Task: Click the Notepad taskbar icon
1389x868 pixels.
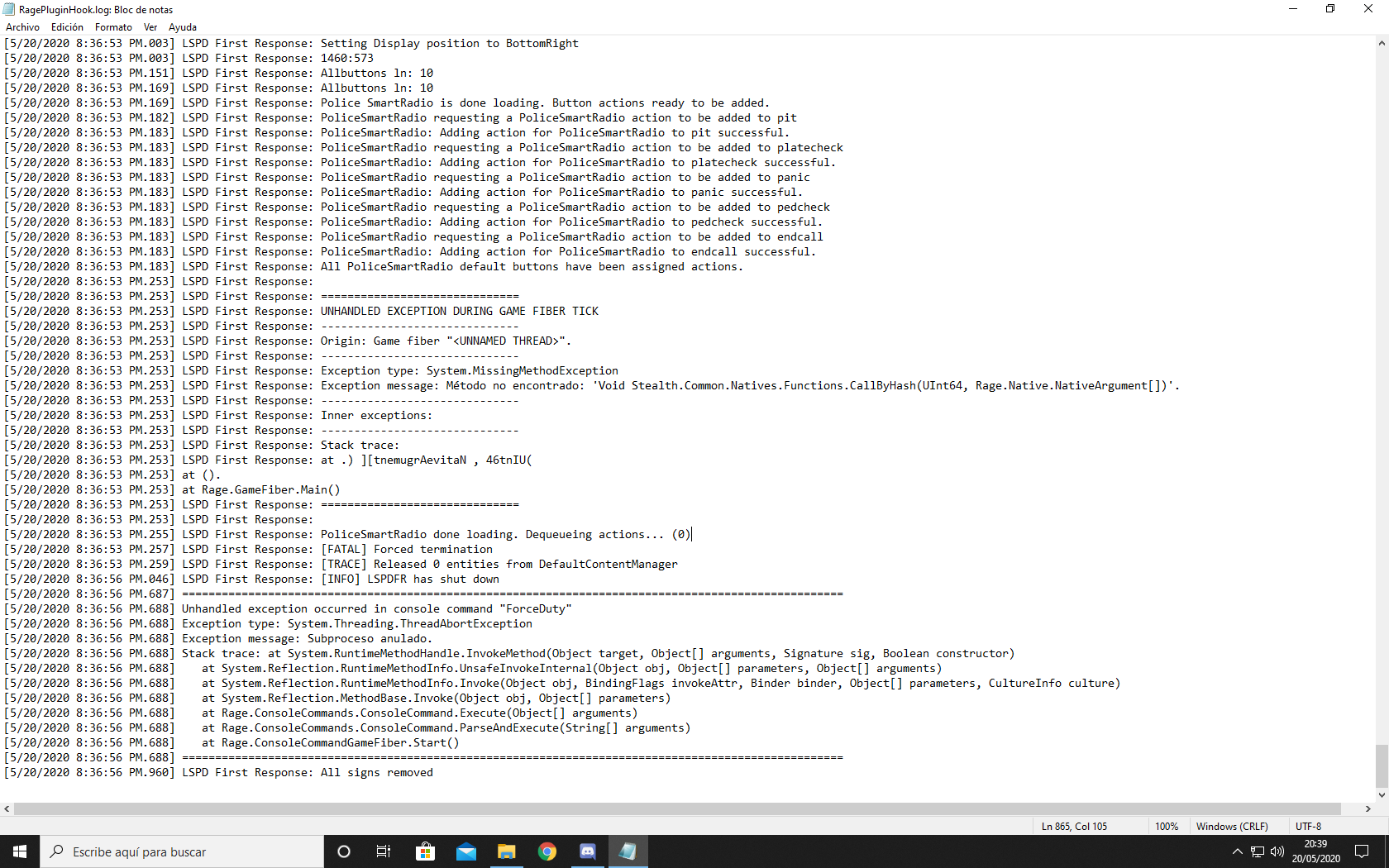Action: pos(628,851)
